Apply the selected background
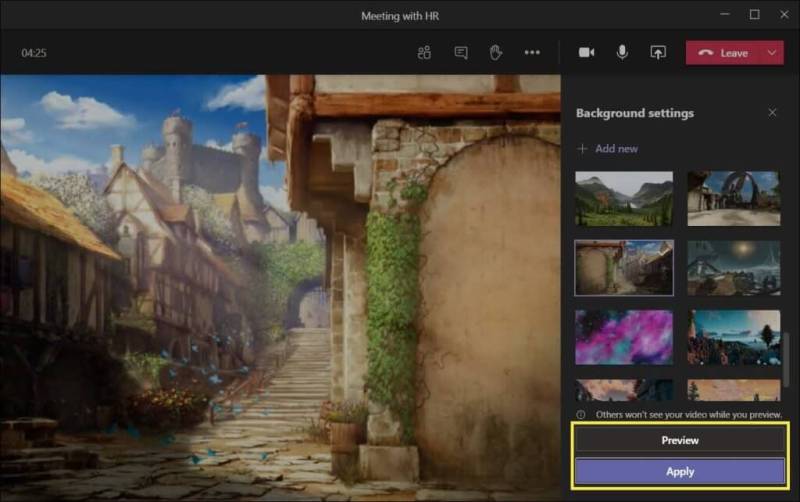Viewport: 800px width, 502px height. pyautogui.click(x=679, y=471)
